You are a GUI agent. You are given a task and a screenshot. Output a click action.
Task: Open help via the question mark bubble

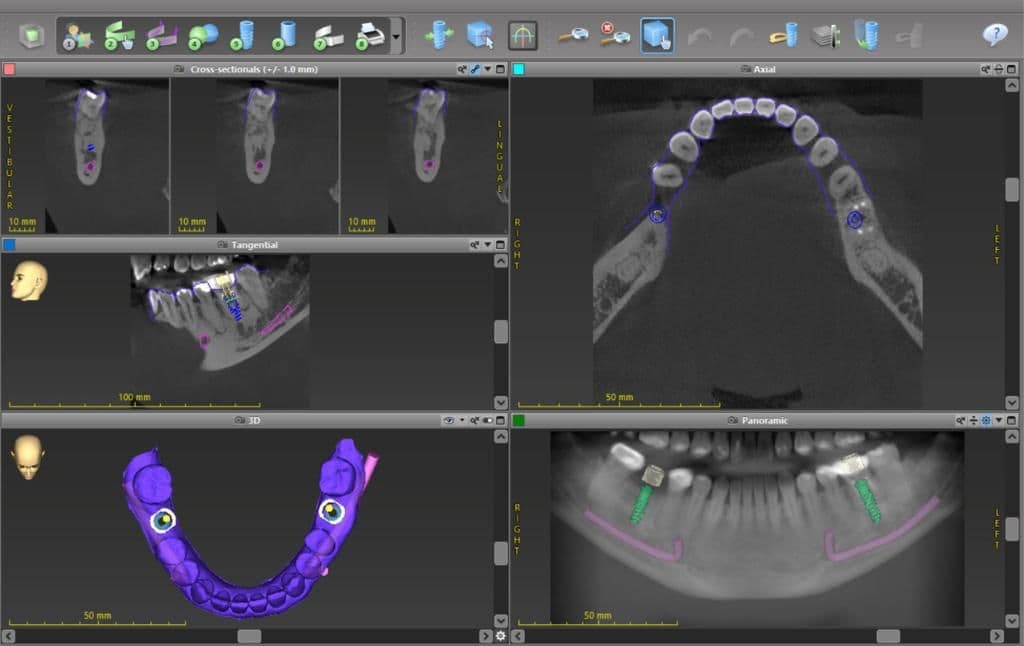pyautogui.click(x=994, y=36)
